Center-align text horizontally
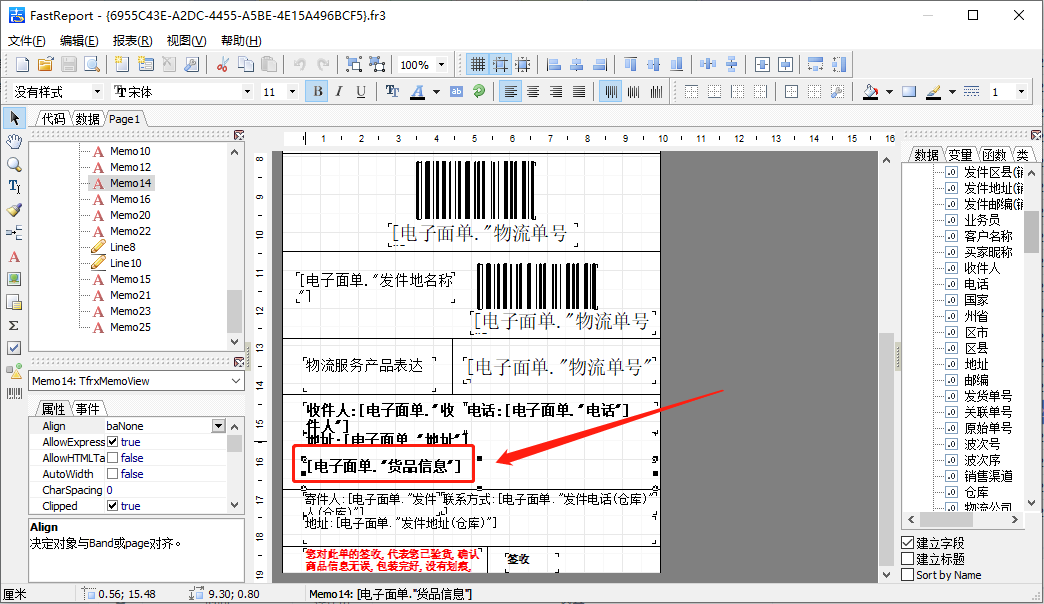1044x604 pixels. [533, 92]
